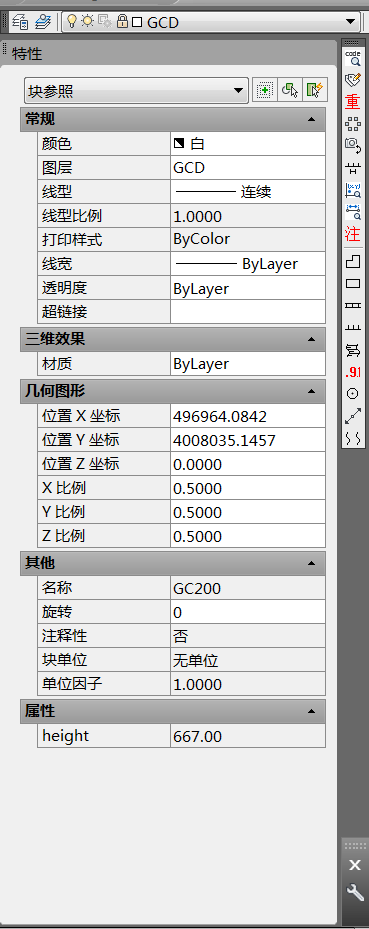Screen dimensions: 369x929
Task: Toggle the layer lock padlock icon
Action: pyautogui.click(x=122, y=22)
